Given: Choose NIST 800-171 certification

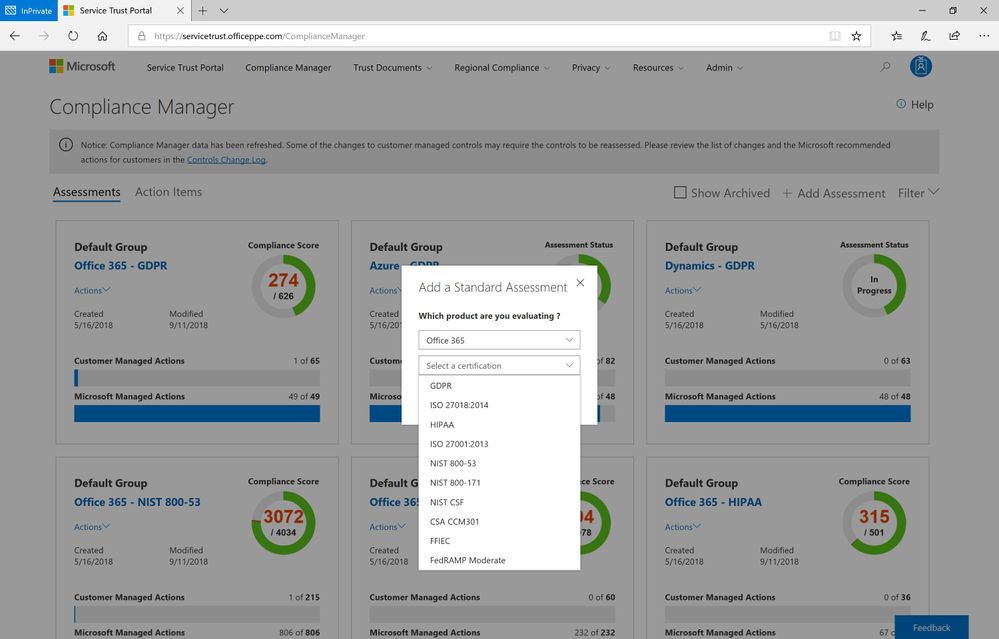Looking at the screenshot, I should point(499,482).
